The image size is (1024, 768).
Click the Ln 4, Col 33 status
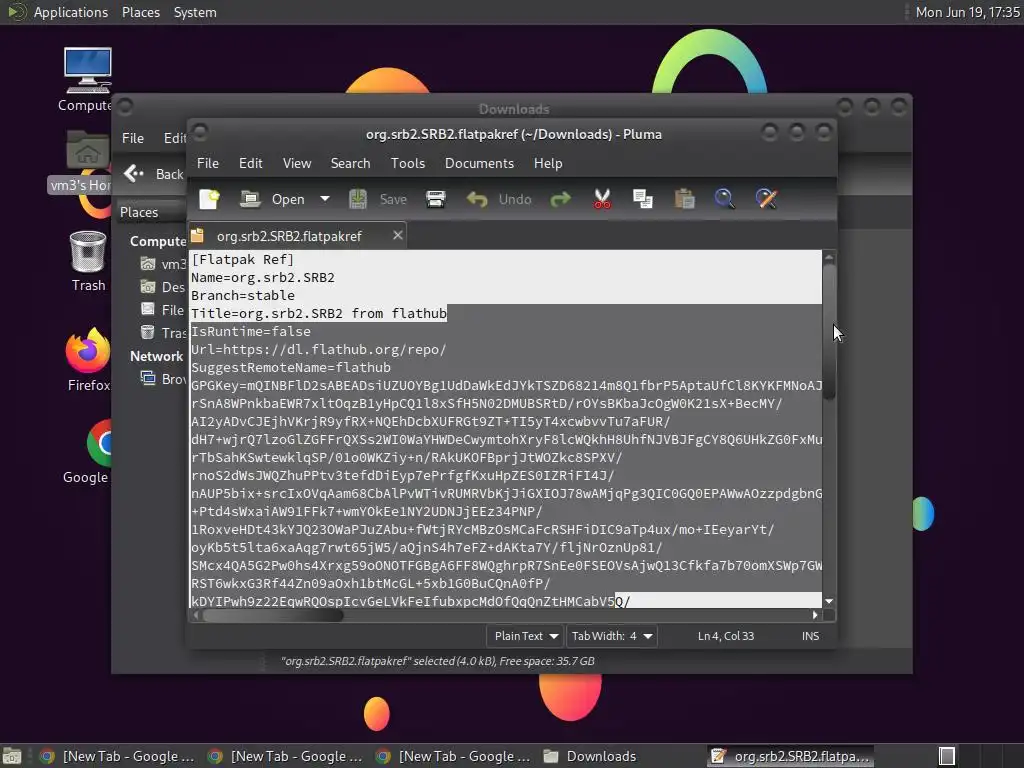[726, 636]
